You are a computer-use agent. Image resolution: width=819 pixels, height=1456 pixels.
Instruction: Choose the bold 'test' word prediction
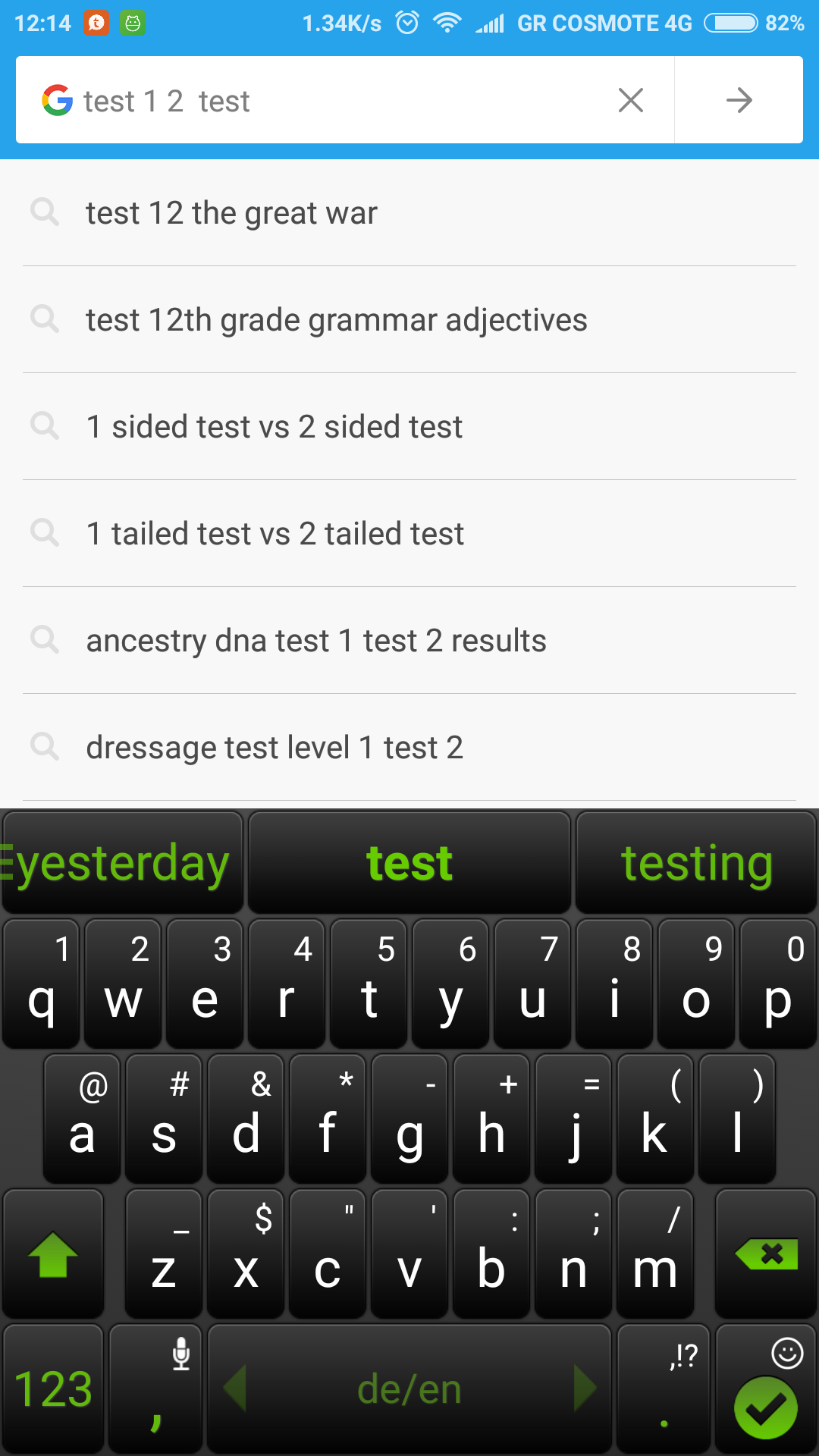coord(409,863)
